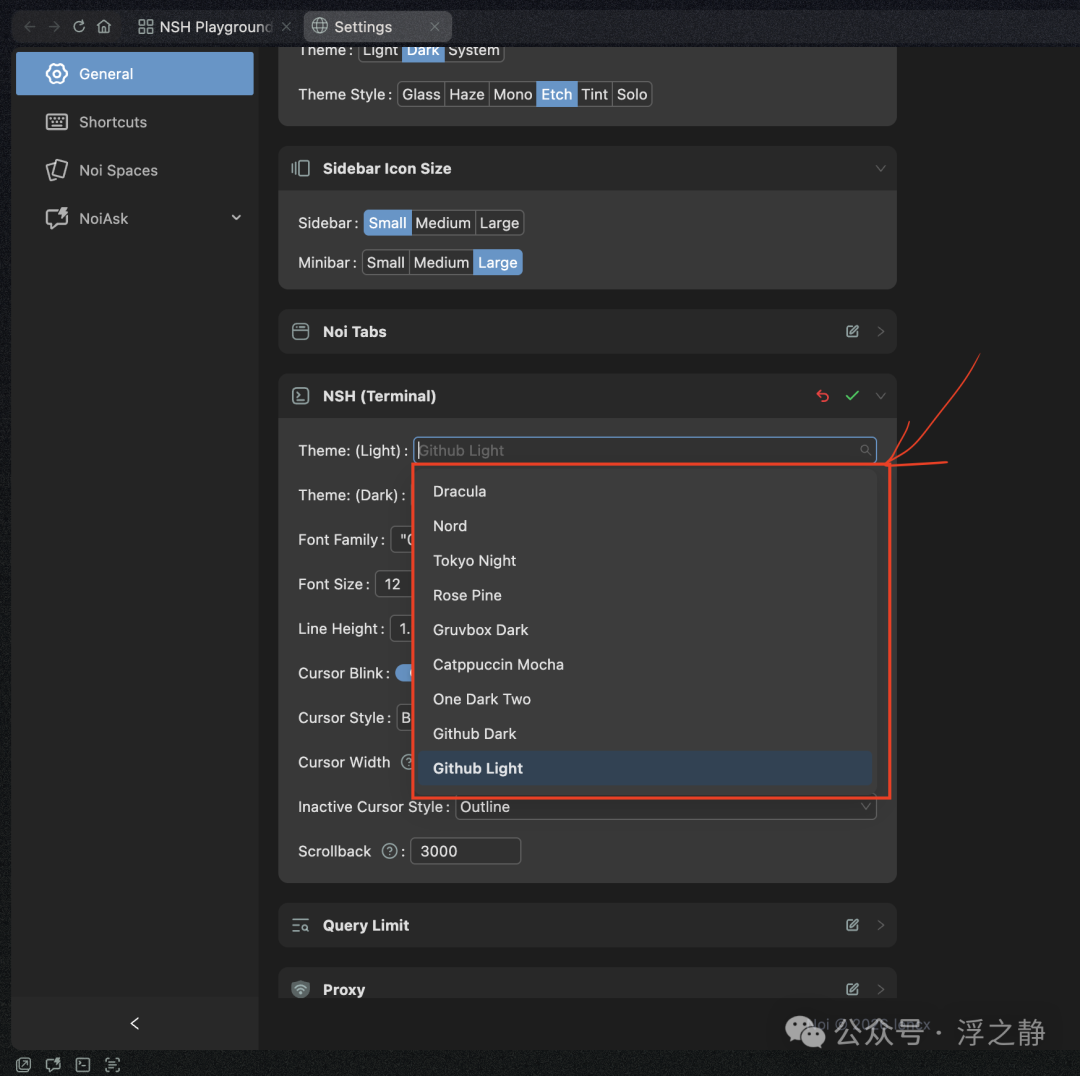The height and width of the screenshot is (1076, 1080).
Task: Collapse the sidebar with left chevron
Action: pos(135,1024)
